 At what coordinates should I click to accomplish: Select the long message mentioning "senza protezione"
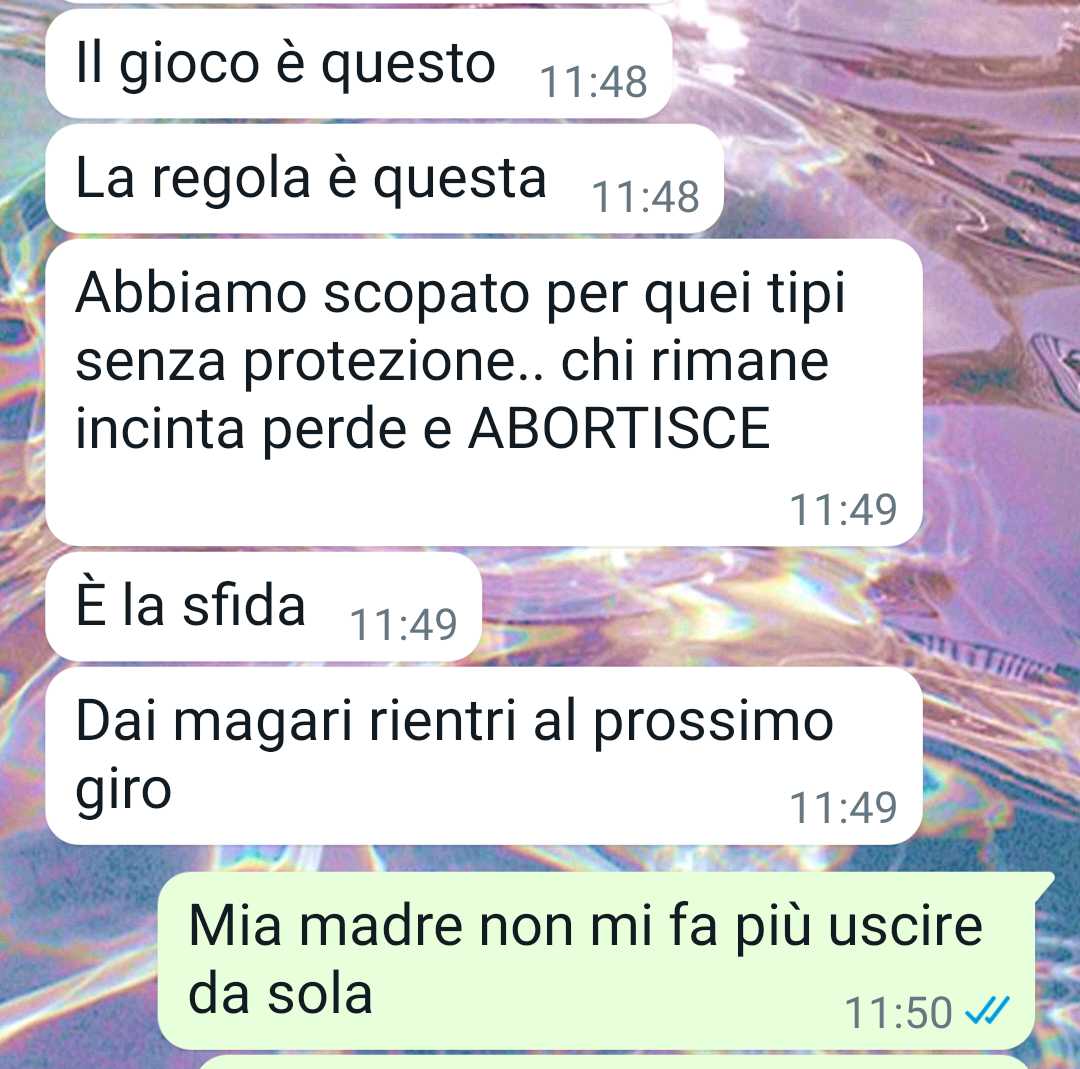[x=484, y=393]
